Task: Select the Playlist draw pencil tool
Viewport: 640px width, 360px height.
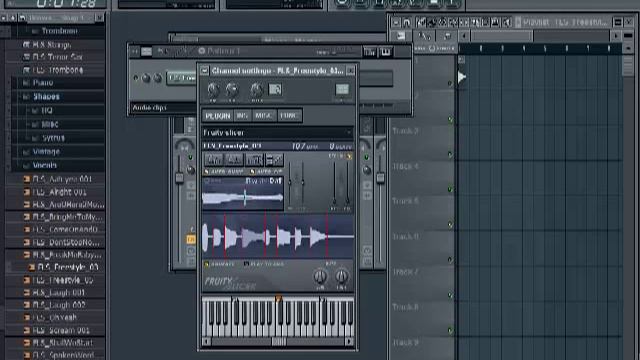Action: click(421, 22)
